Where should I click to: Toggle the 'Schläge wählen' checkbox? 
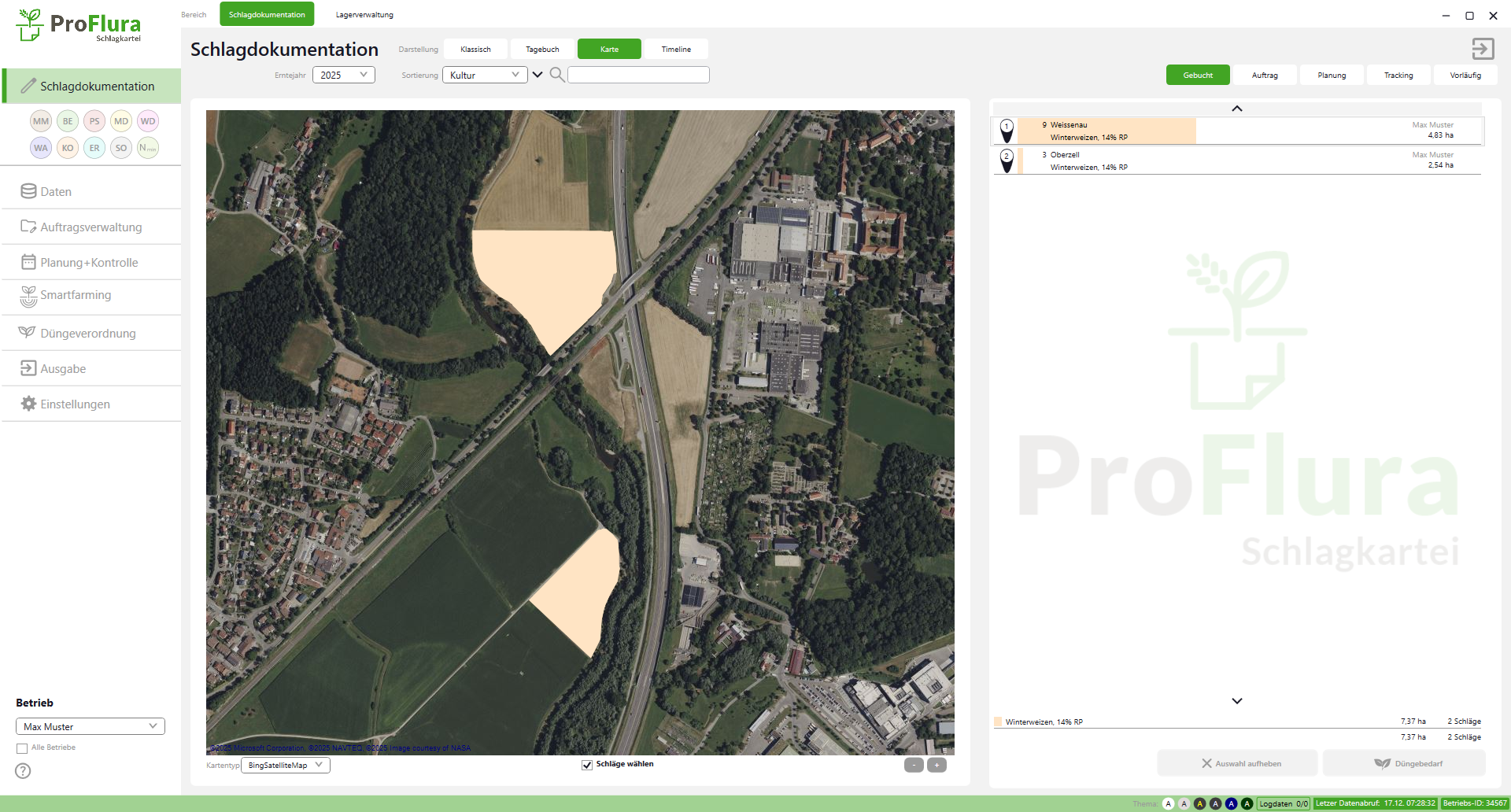pyautogui.click(x=587, y=765)
